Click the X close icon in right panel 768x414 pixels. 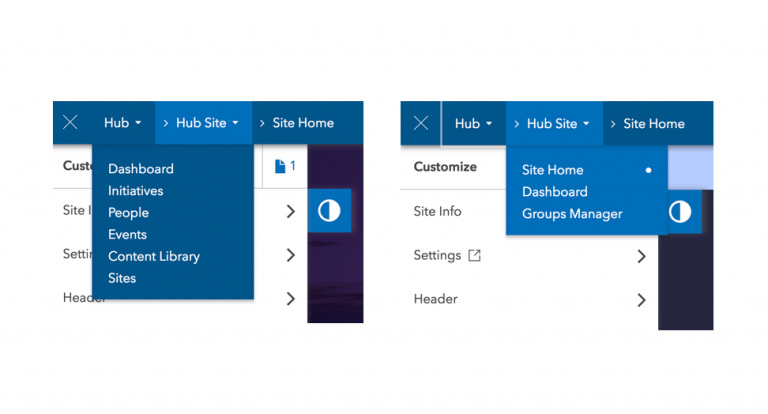coord(421,124)
